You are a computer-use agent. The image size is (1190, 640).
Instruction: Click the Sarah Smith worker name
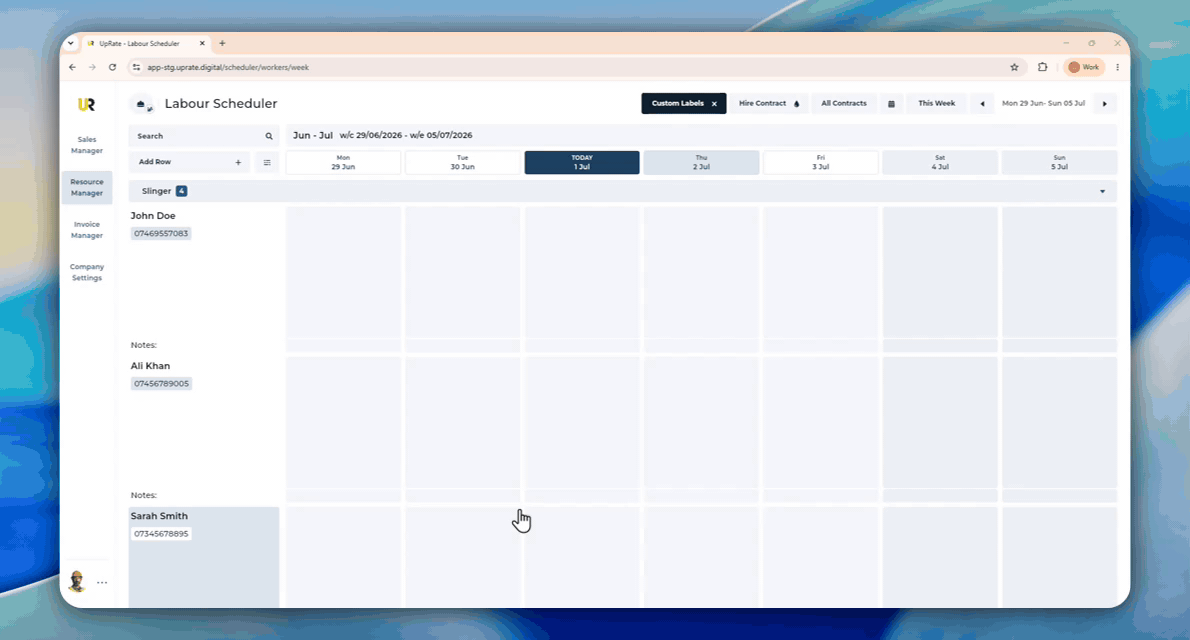point(159,516)
